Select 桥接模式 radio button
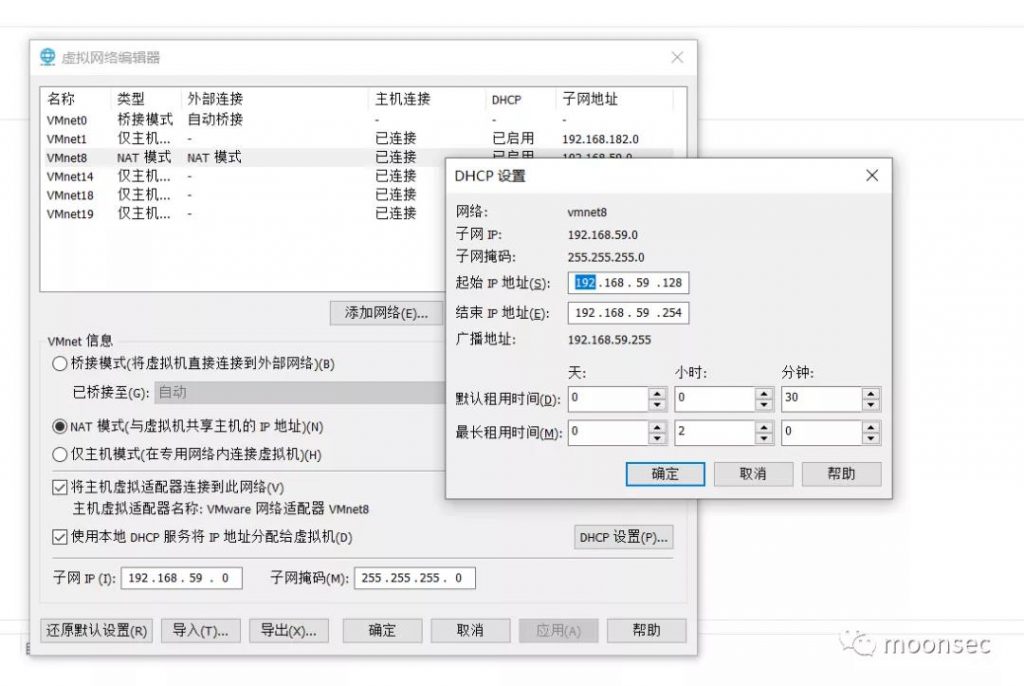The height and width of the screenshot is (686, 1024). click(59, 364)
